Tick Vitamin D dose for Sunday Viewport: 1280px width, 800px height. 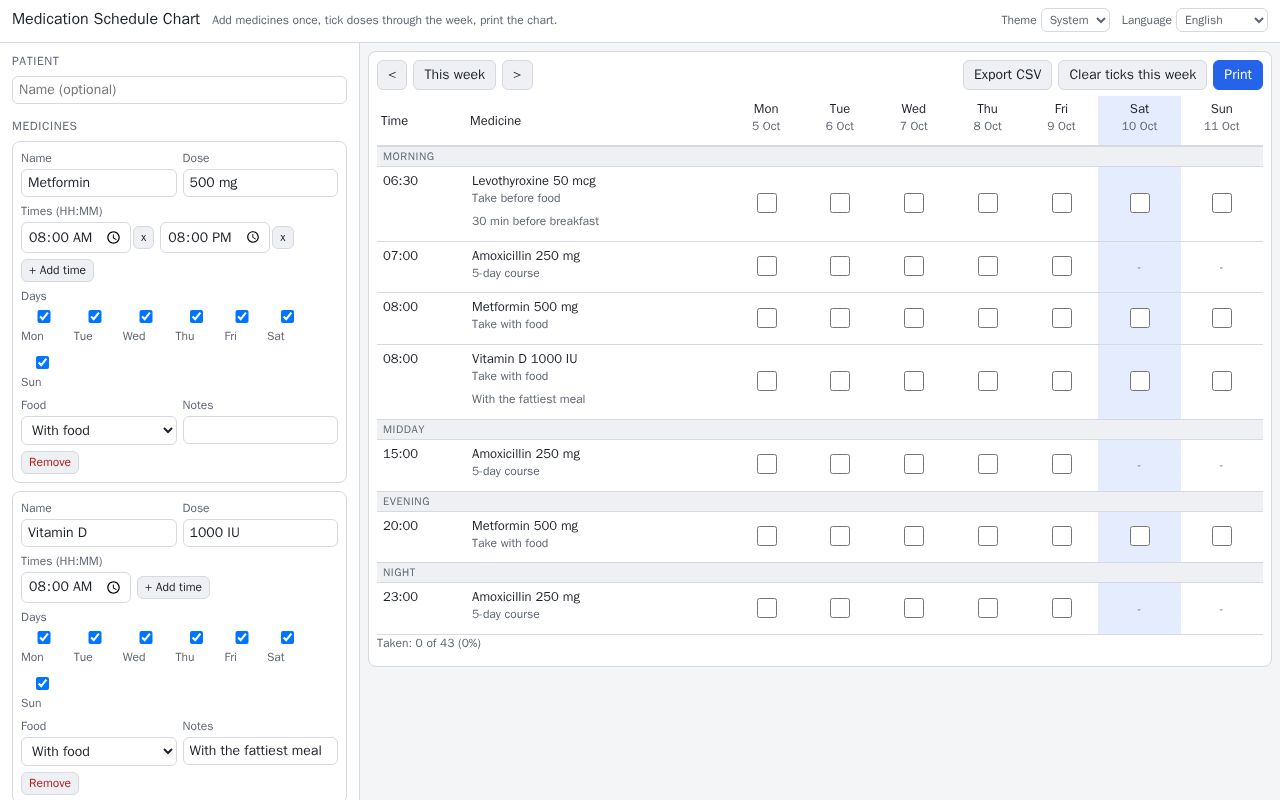pyautogui.click(x=1222, y=381)
